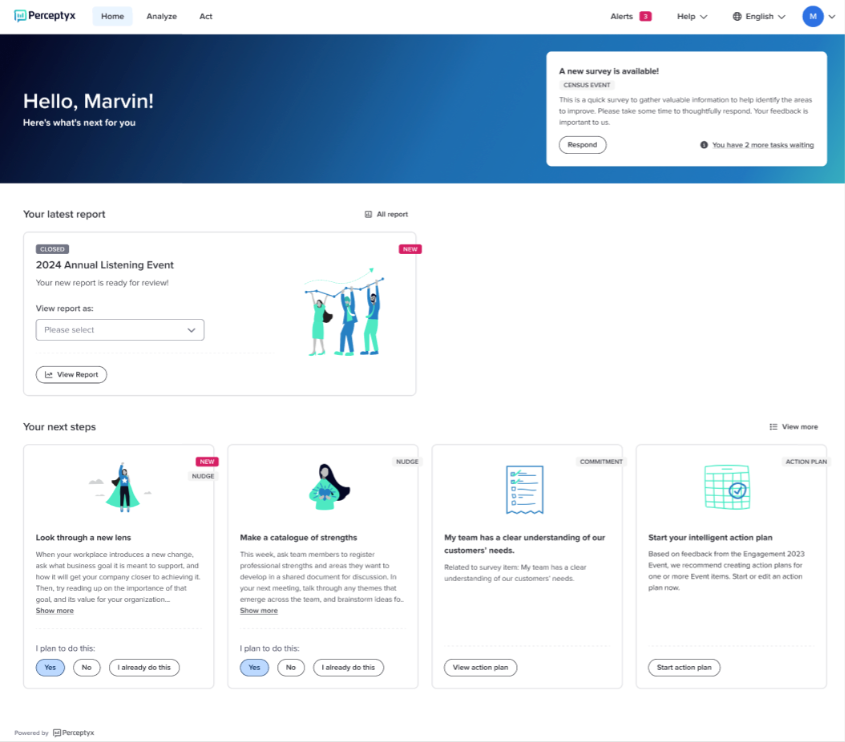Show more of 'Make a catalogue of strengths'
This screenshot has width=845, height=742.
click(x=259, y=611)
